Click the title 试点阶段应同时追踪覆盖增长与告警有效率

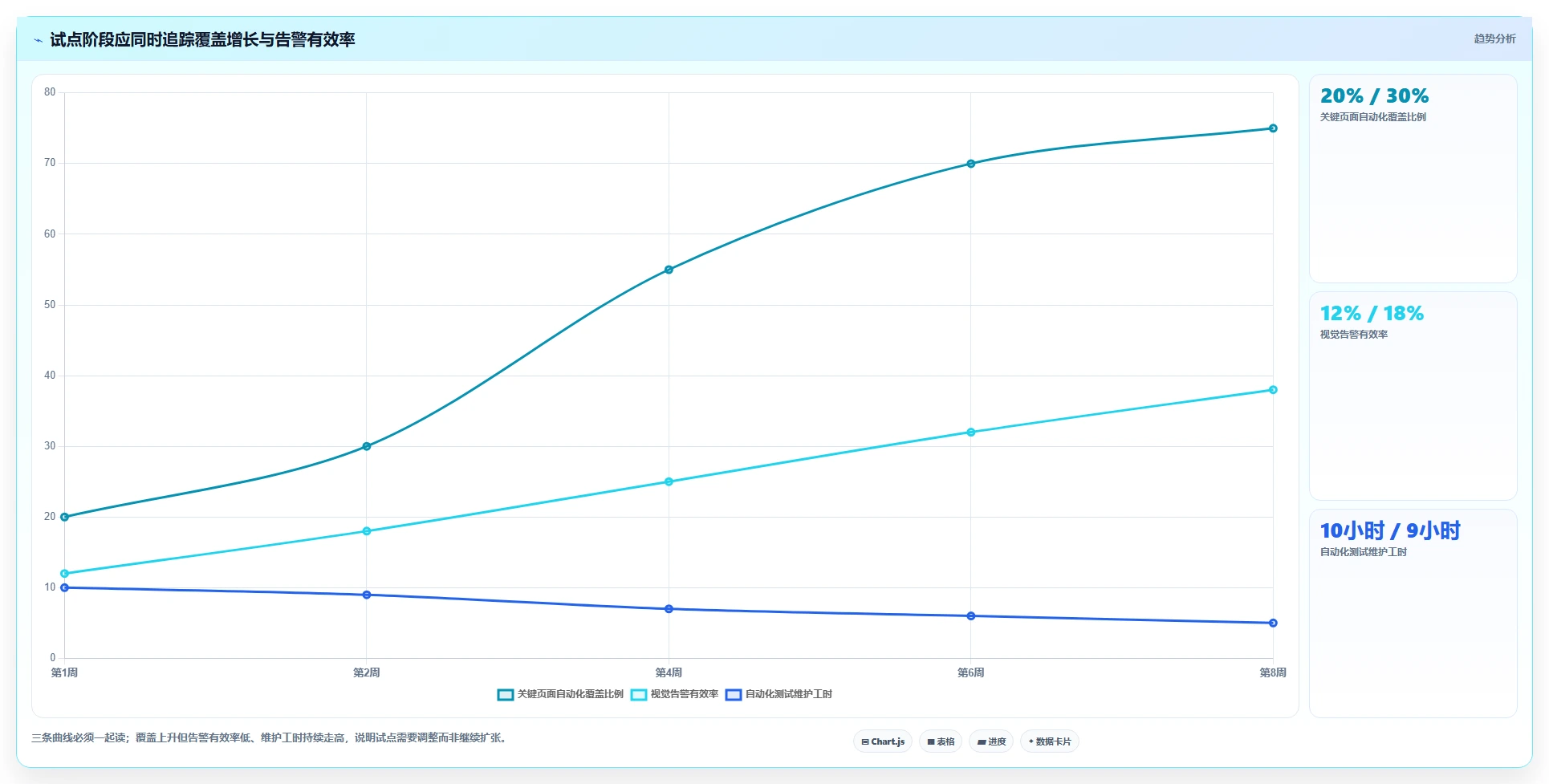tap(202, 39)
